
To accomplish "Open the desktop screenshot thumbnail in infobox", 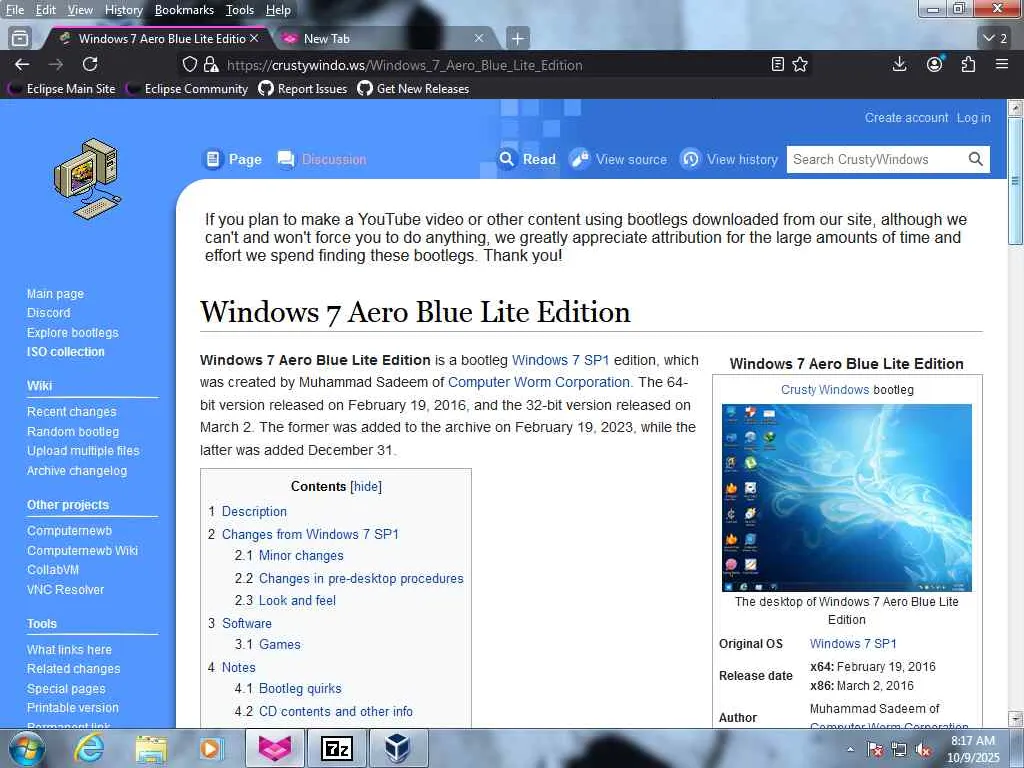I will [x=846, y=498].
